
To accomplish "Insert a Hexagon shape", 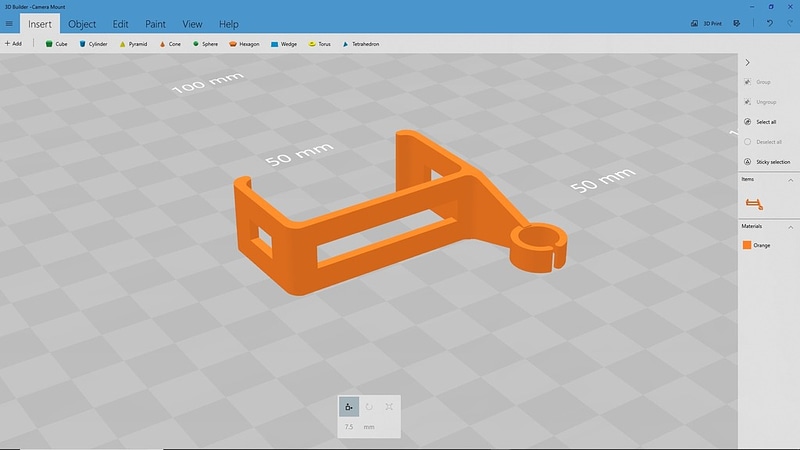I will tap(244, 44).
